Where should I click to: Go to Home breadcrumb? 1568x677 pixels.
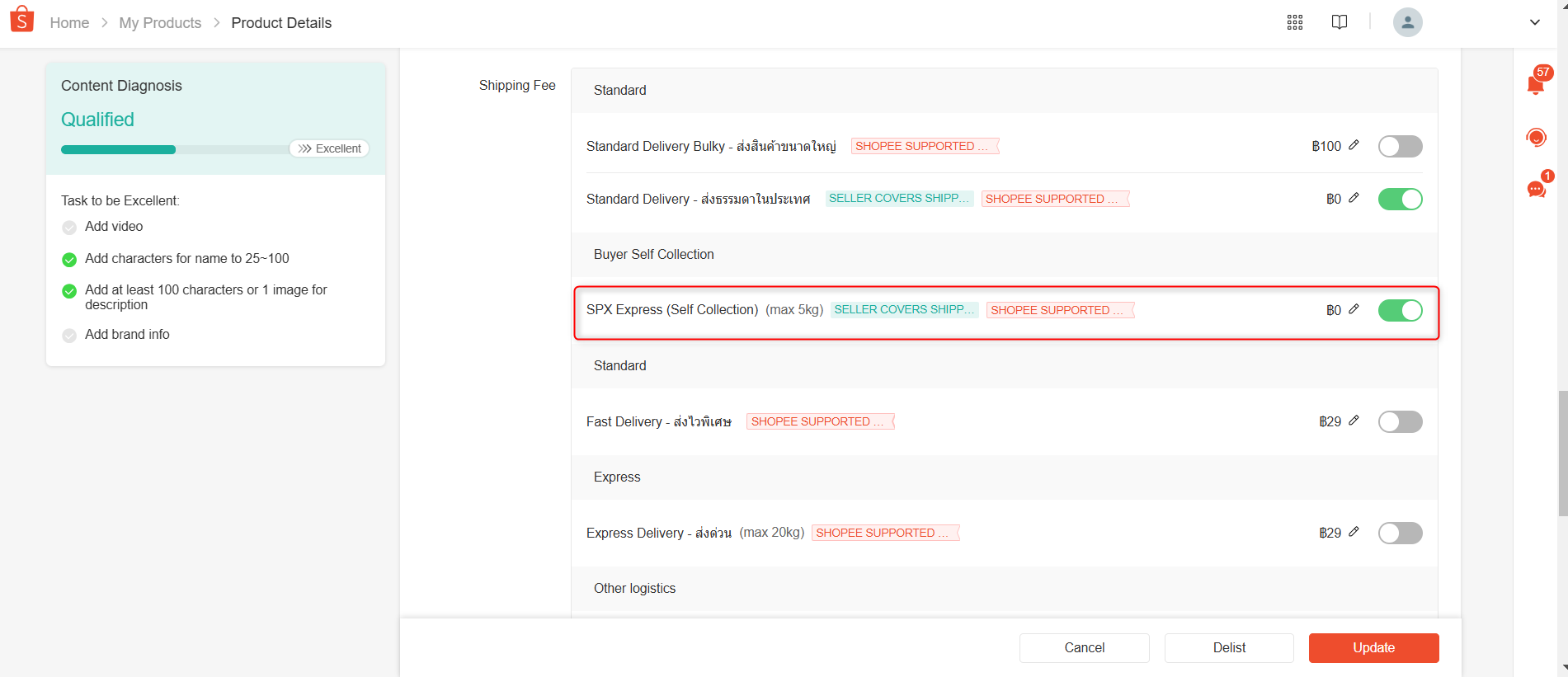tap(69, 23)
